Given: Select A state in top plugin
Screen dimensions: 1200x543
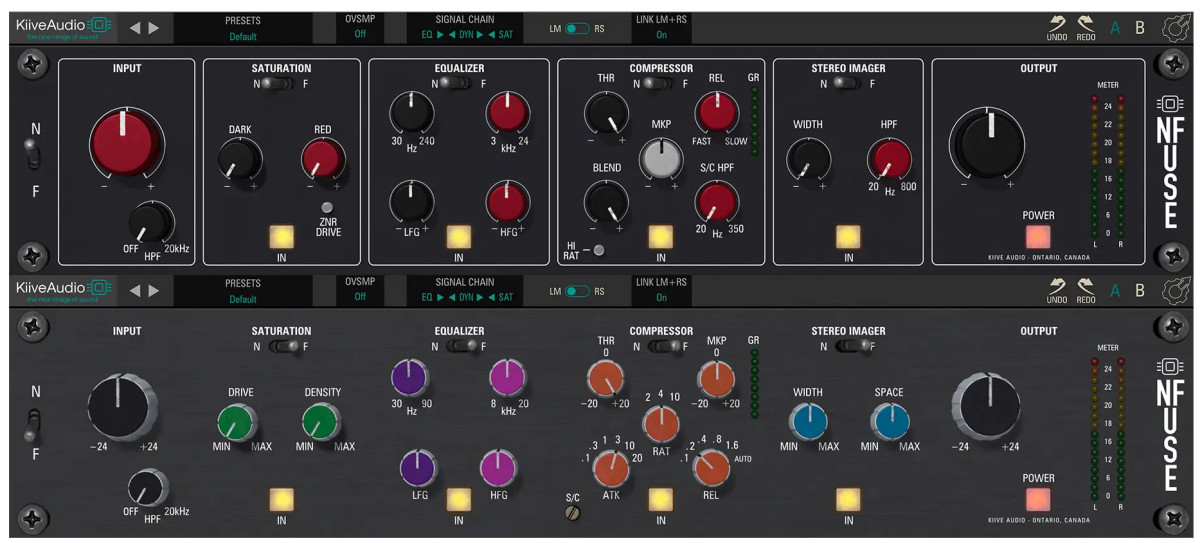Looking at the screenshot, I should coord(1115,28).
